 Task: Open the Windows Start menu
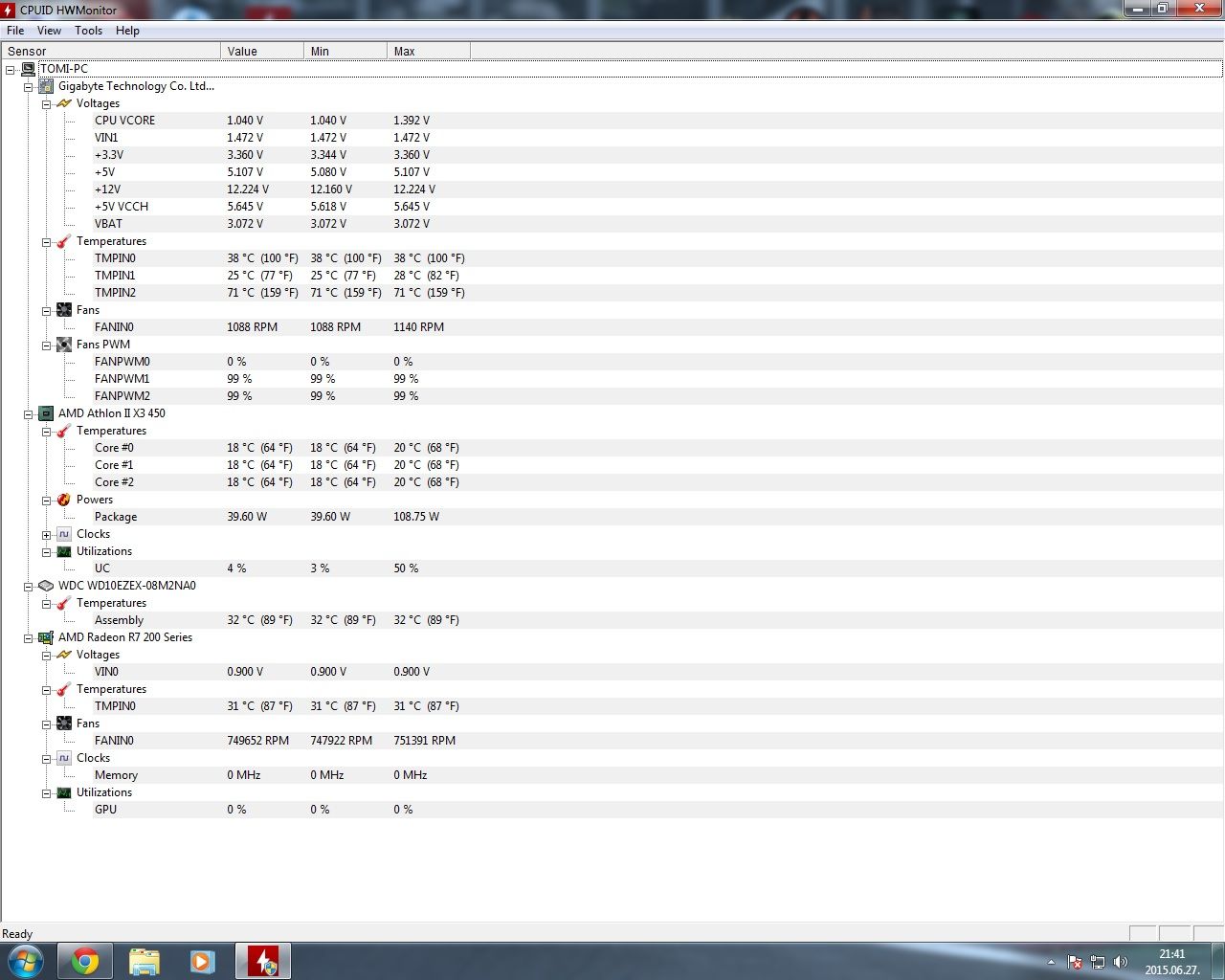pos(26,961)
